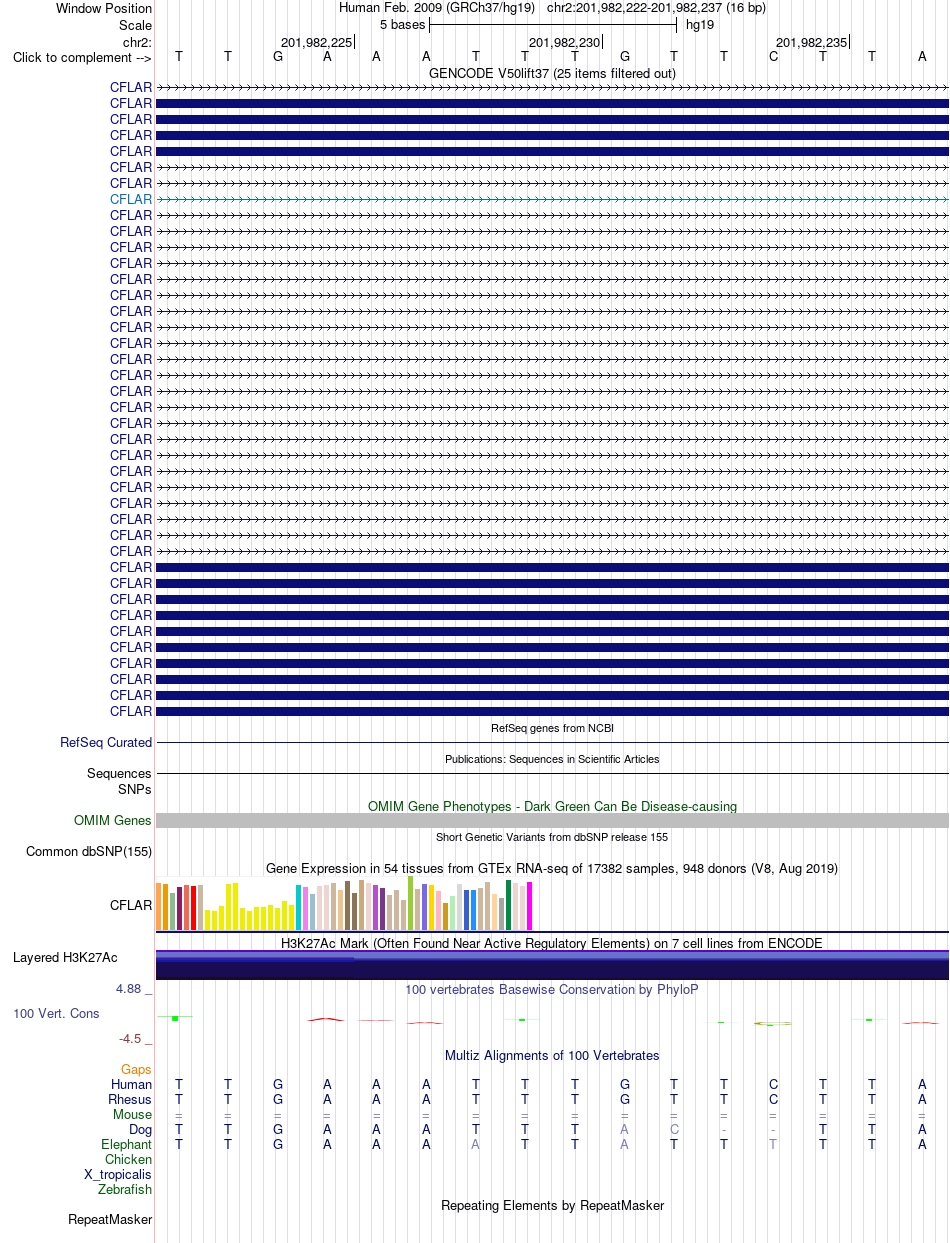Click the gray C base in the Dog row
This screenshot has width=950, height=1243.
click(674, 1130)
